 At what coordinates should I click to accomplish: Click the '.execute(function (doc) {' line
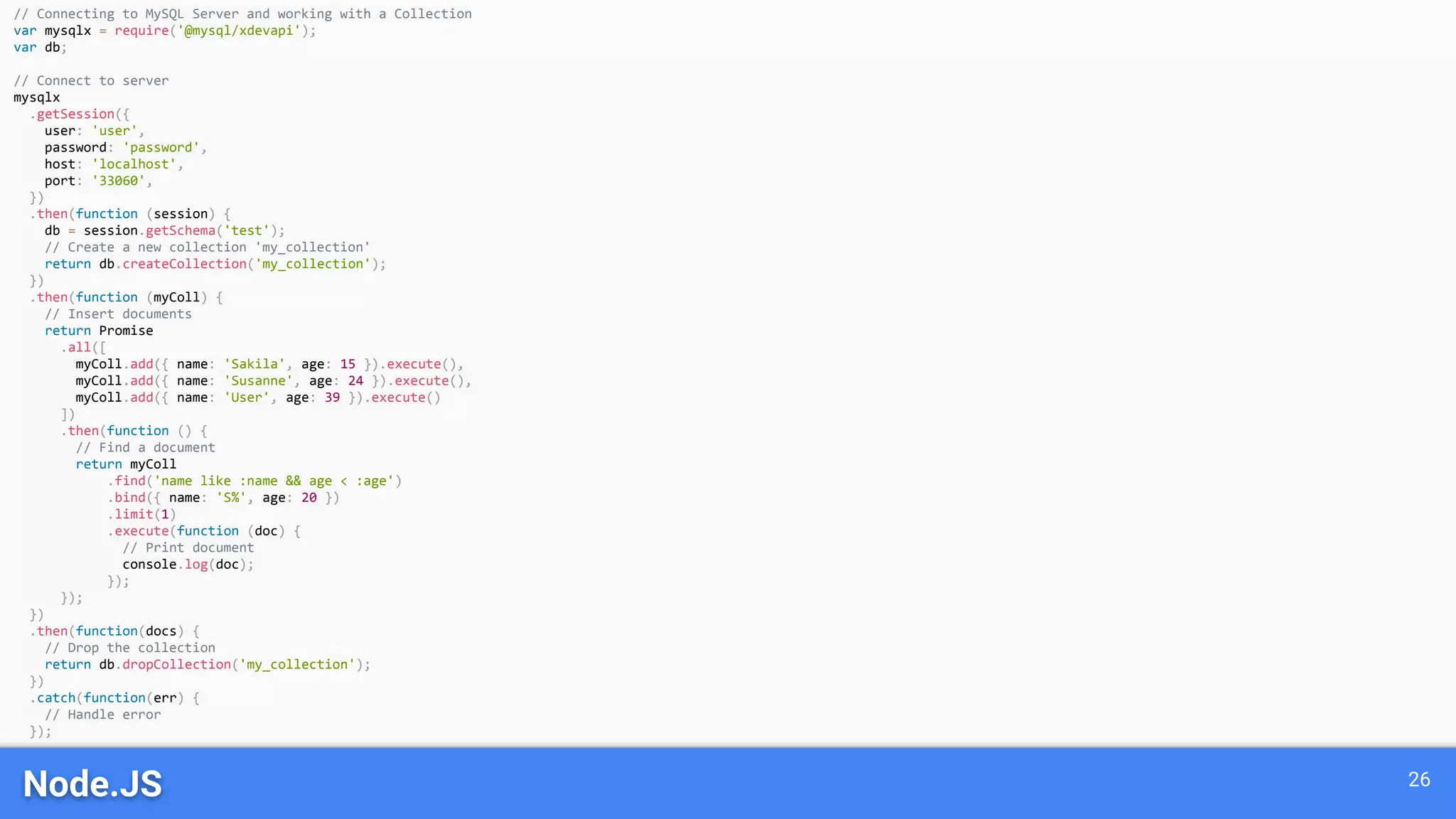click(x=204, y=532)
